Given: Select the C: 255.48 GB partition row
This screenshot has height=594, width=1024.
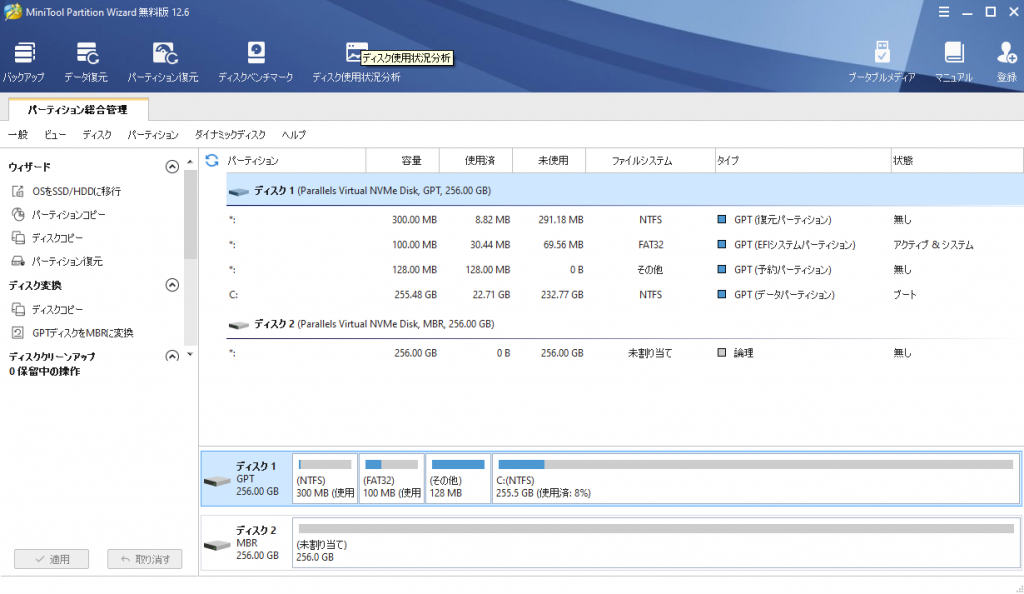Looking at the screenshot, I should click(624, 294).
